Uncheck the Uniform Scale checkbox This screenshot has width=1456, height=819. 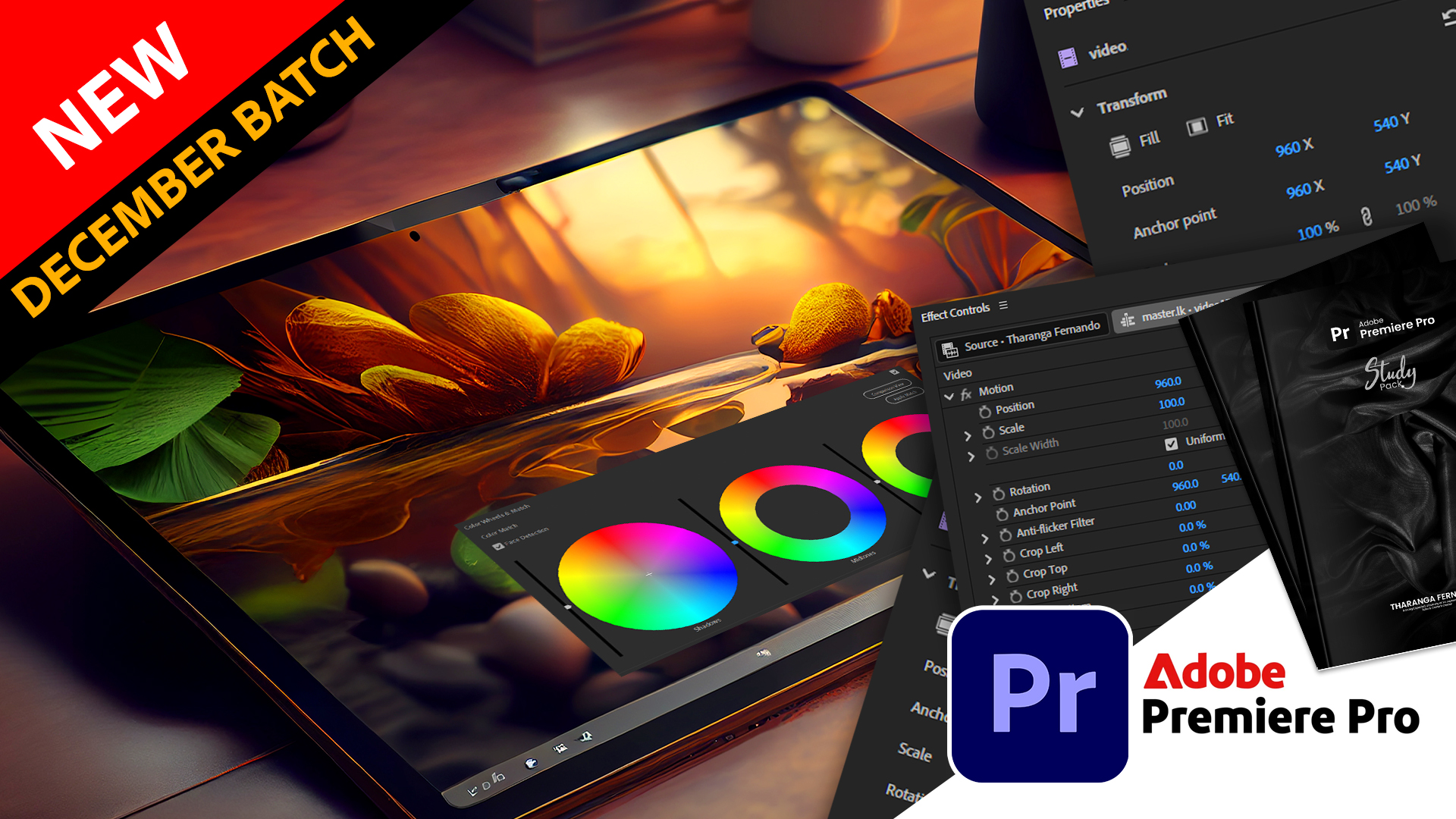(x=1171, y=444)
